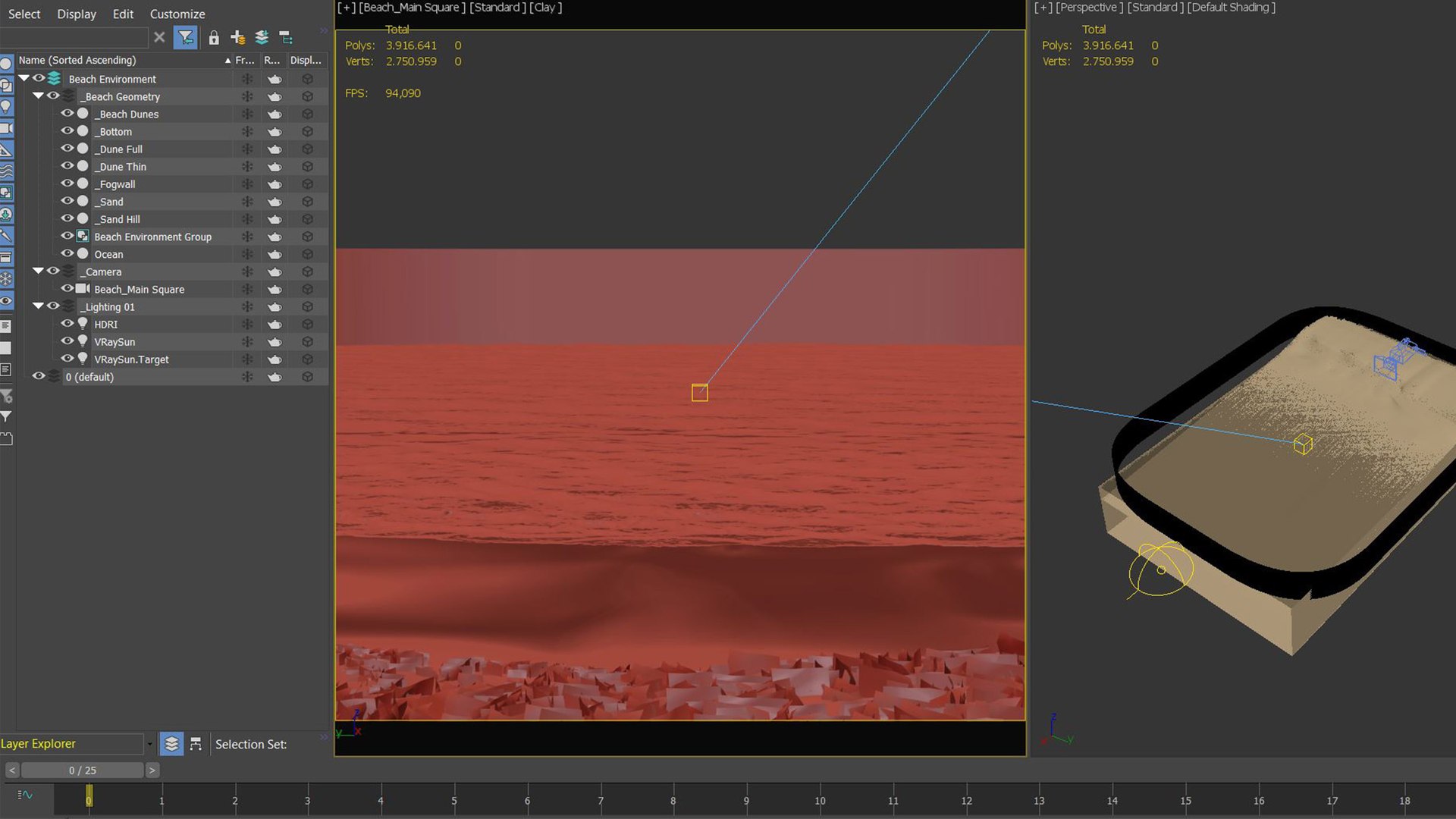
Task: Click the hierarchy tree icon in top toolbar
Action: click(x=286, y=37)
